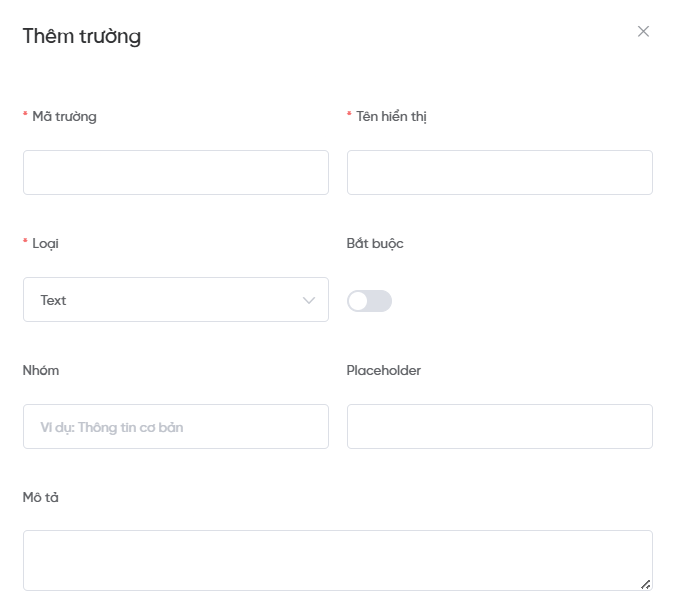Click the Mã trường field label
The image size is (675, 608).
[64, 116]
